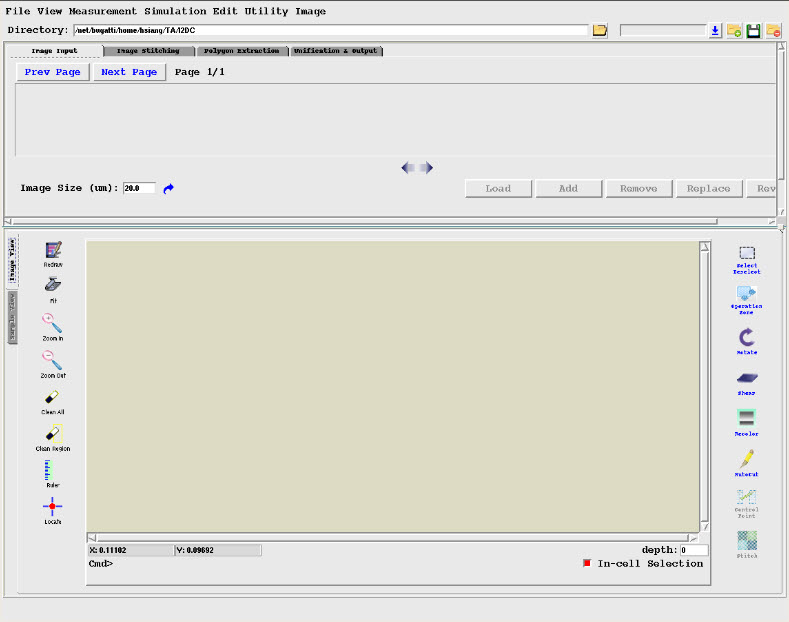Click the green save disk icon
The width and height of the screenshot is (789, 622).
[x=754, y=31]
